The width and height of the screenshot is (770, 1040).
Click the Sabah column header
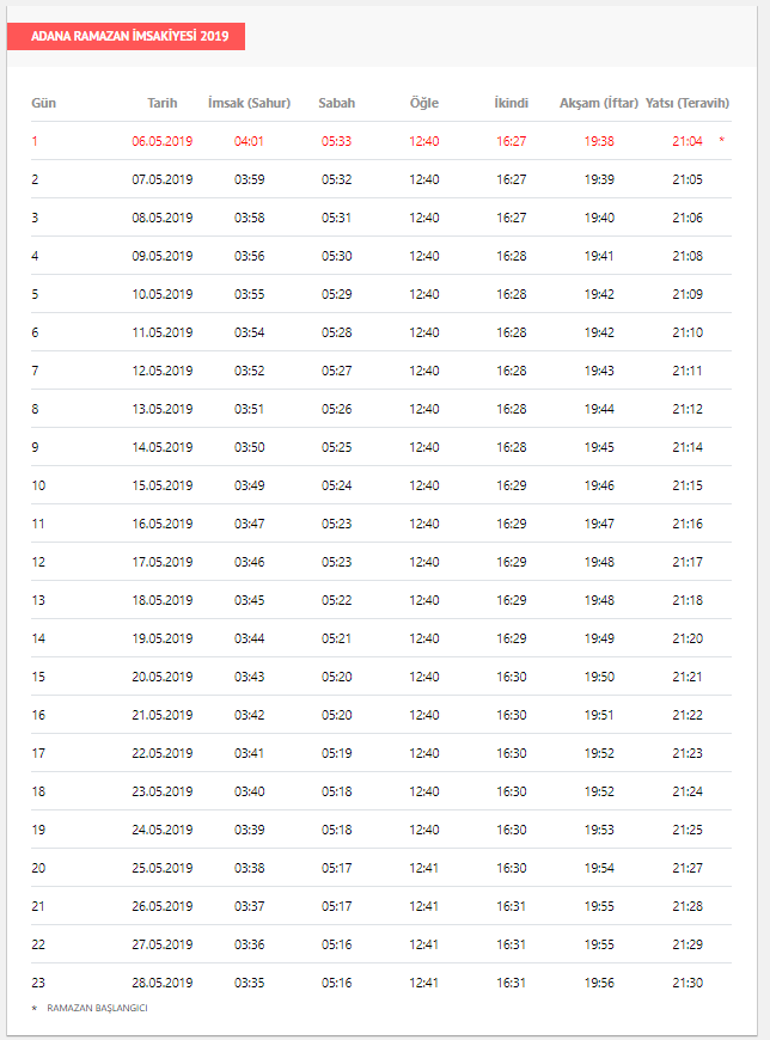click(x=336, y=104)
